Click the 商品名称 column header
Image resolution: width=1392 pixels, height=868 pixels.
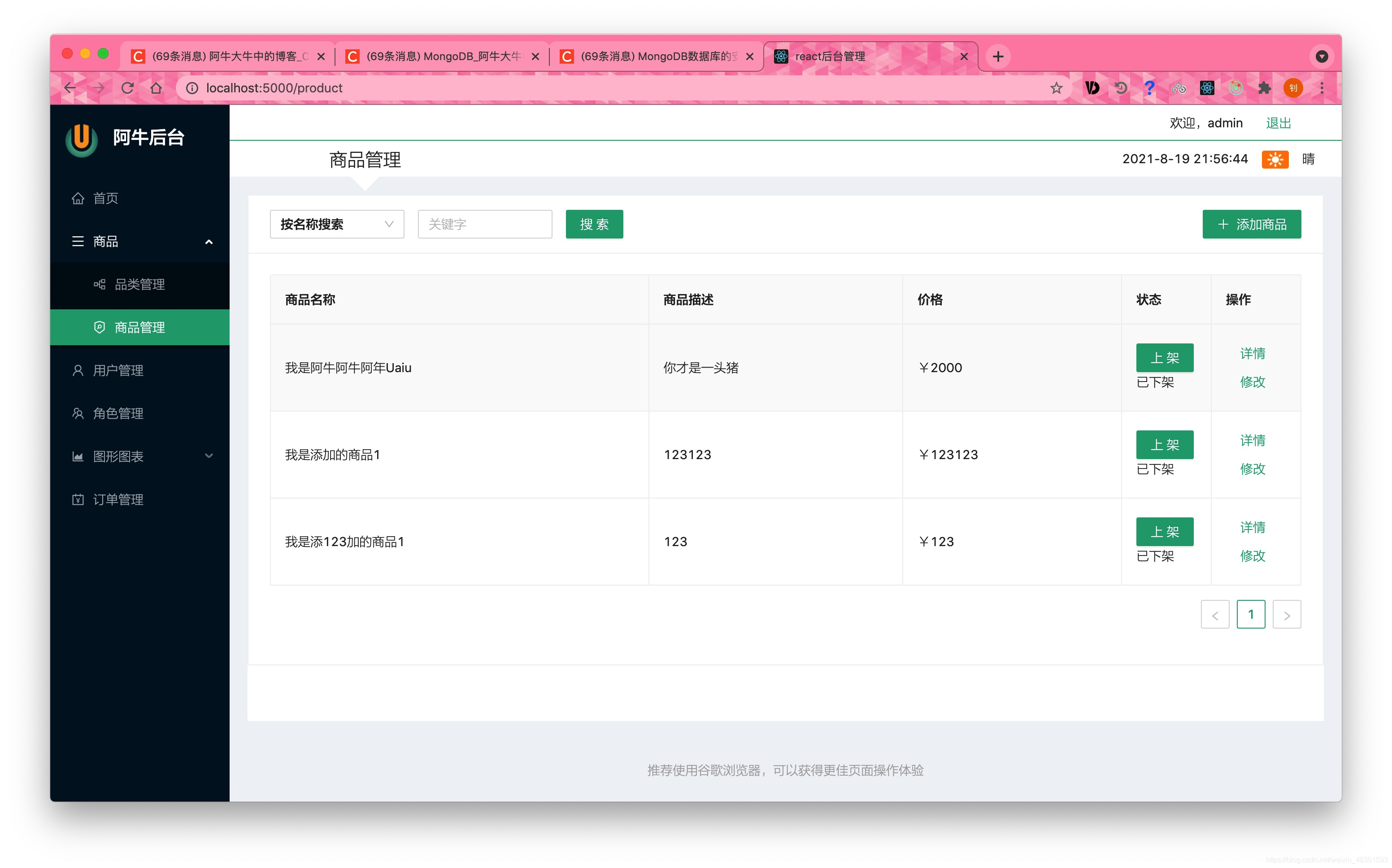tap(459, 299)
